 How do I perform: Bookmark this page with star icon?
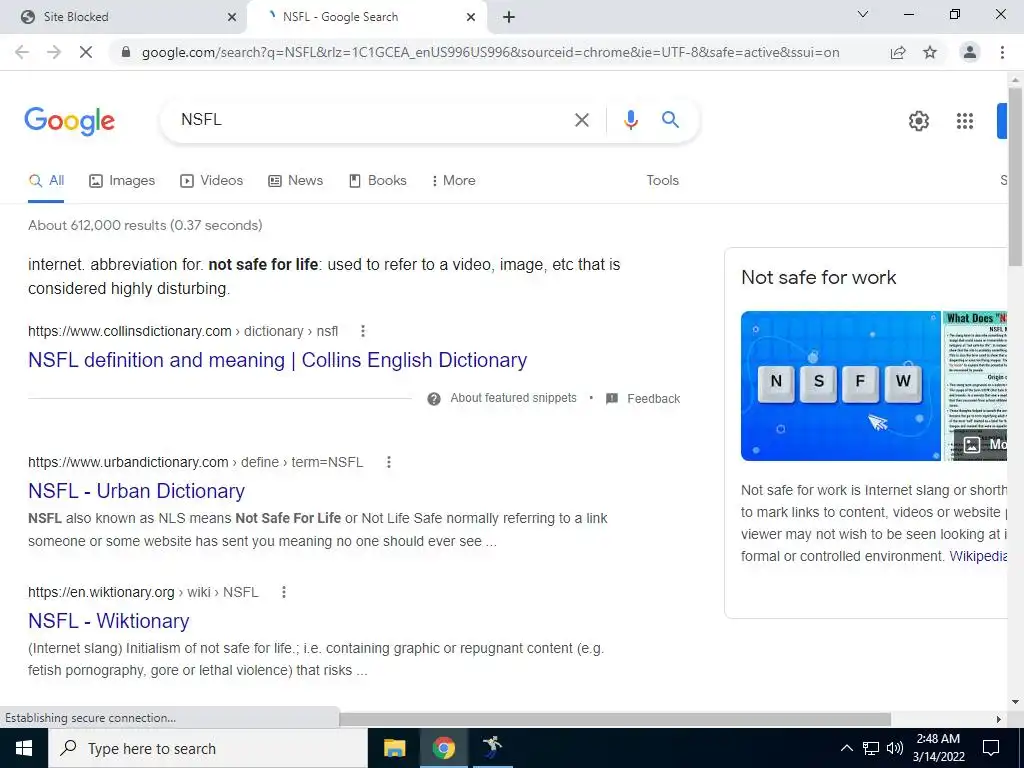click(x=930, y=52)
